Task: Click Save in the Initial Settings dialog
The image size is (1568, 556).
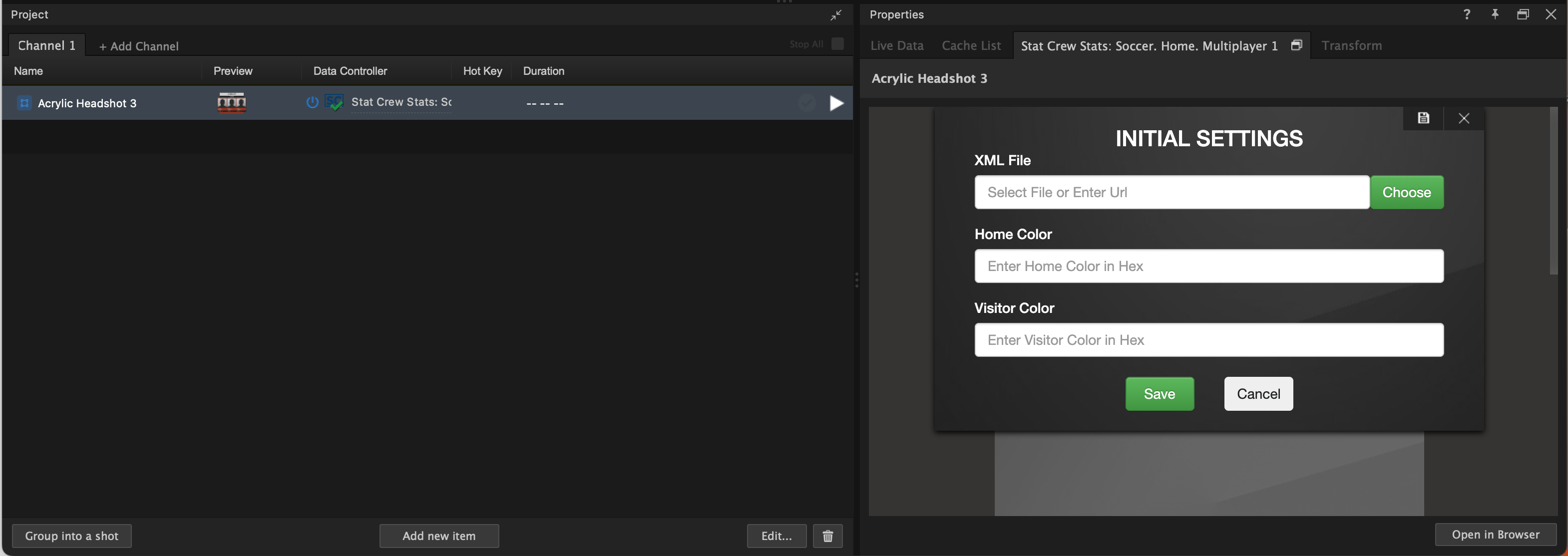Action: [x=1159, y=394]
